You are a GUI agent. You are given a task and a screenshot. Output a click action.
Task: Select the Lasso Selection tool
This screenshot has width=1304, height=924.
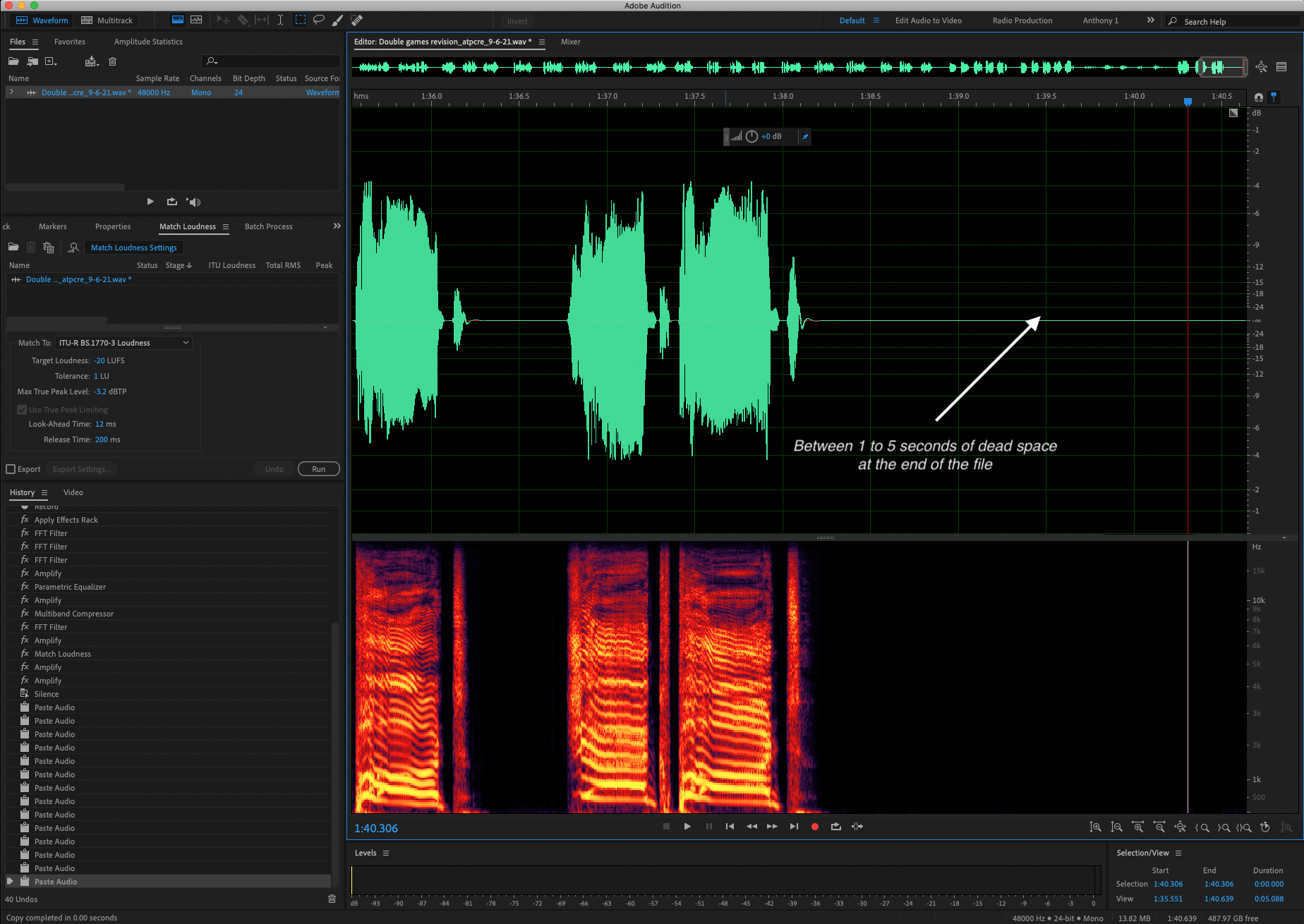(x=319, y=20)
